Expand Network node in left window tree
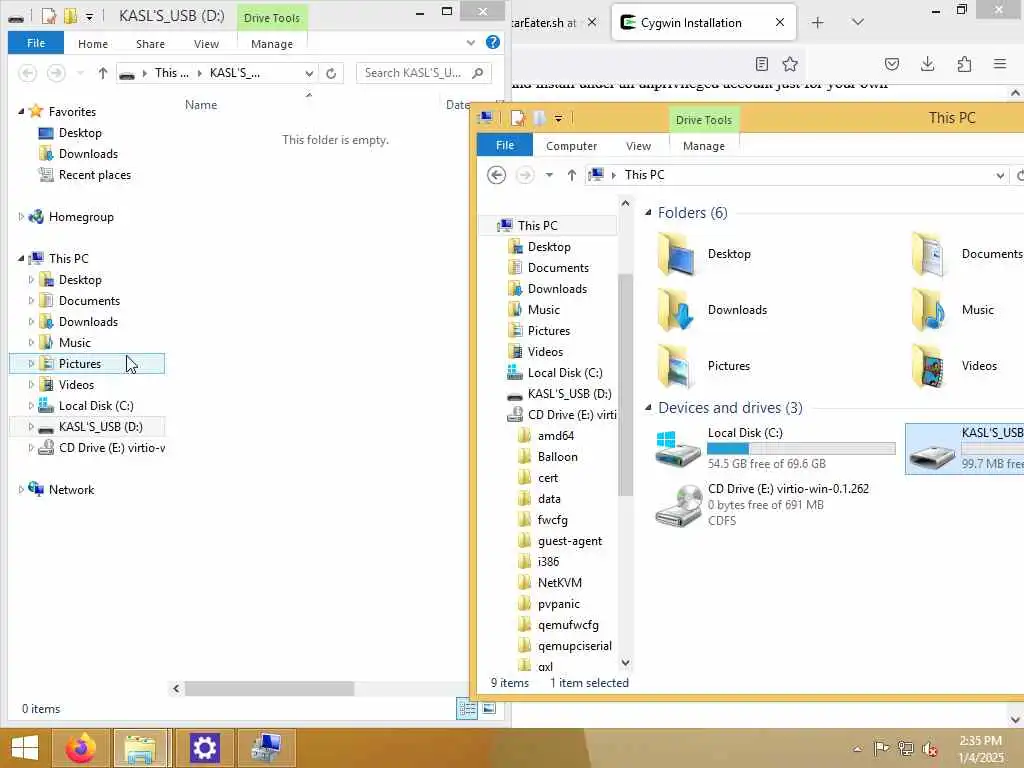Viewport: 1024px width, 768px height. (21, 490)
